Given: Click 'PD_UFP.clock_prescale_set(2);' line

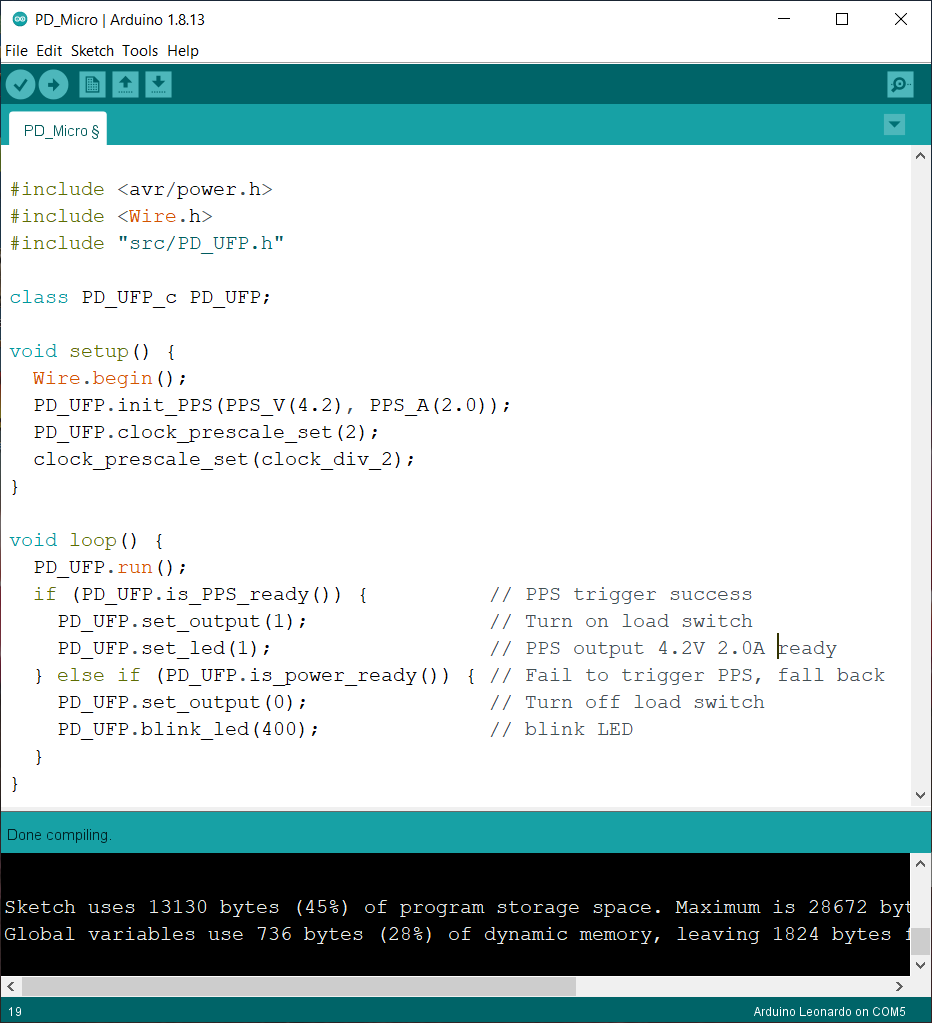Looking at the screenshot, I should coord(206,432).
